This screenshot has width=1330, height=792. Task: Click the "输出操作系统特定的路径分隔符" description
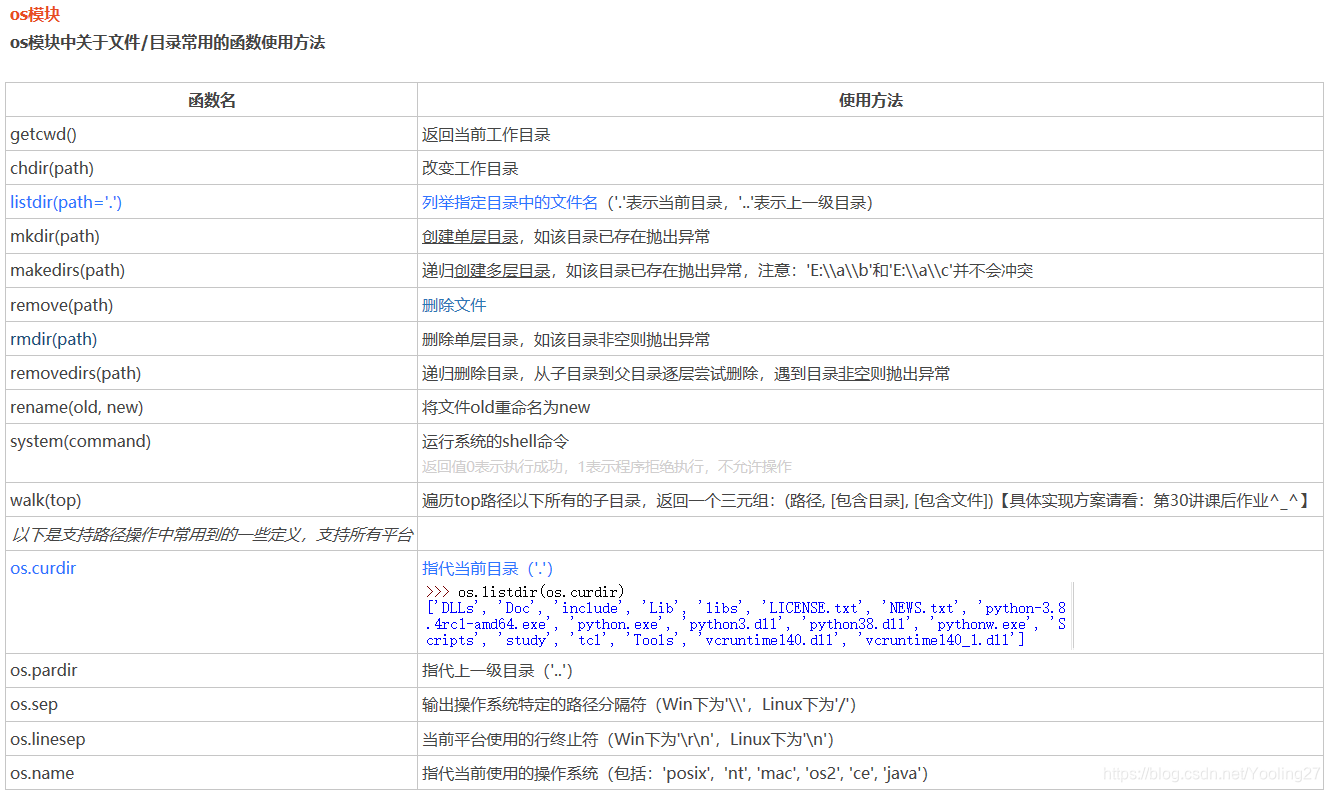click(639, 704)
